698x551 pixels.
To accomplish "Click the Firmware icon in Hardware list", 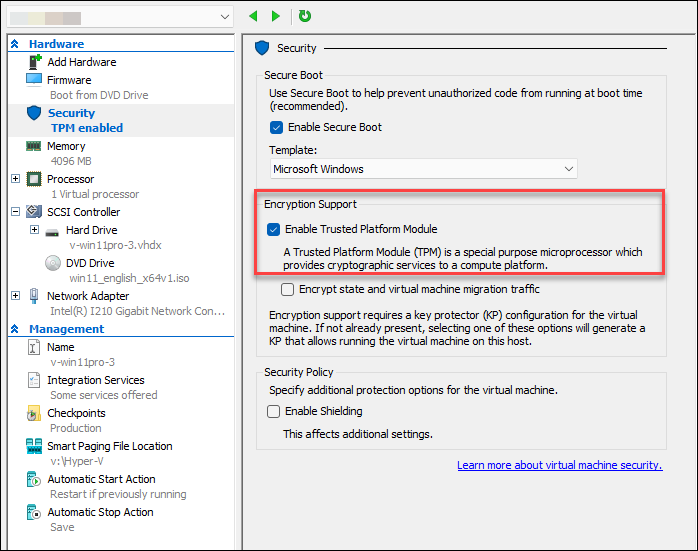I will click(33, 80).
